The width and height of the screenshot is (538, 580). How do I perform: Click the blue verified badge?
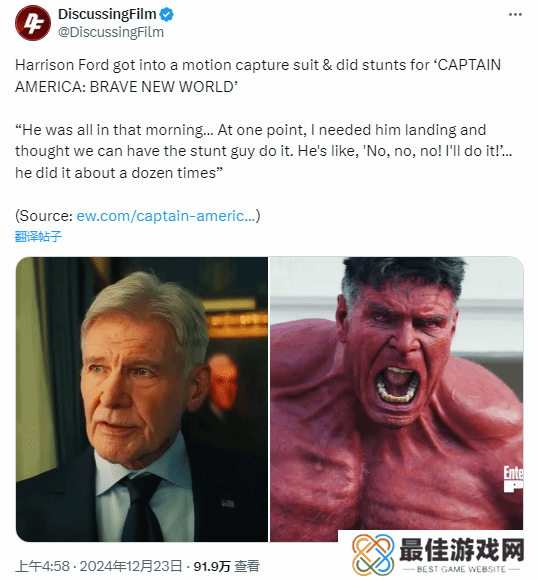point(167,14)
